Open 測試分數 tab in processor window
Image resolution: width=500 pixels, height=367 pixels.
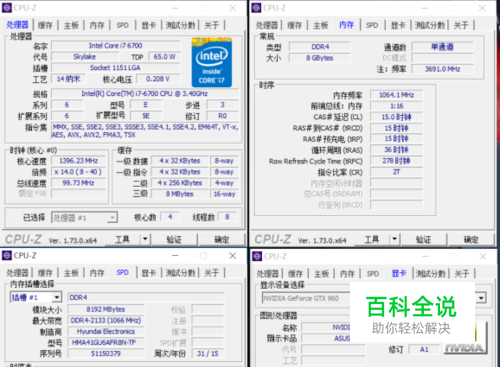(x=180, y=25)
